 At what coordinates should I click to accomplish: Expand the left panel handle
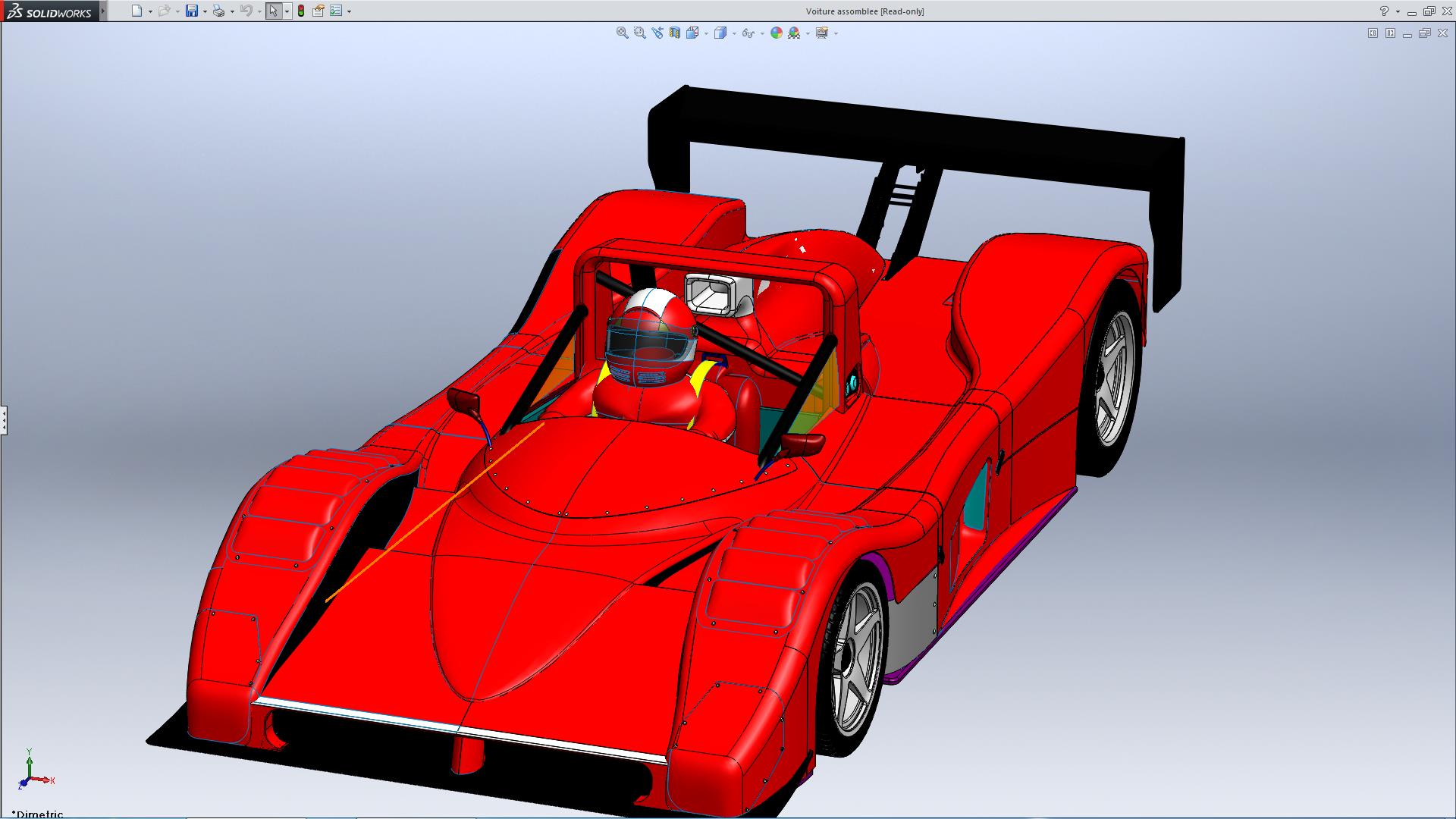tap(3, 419)
